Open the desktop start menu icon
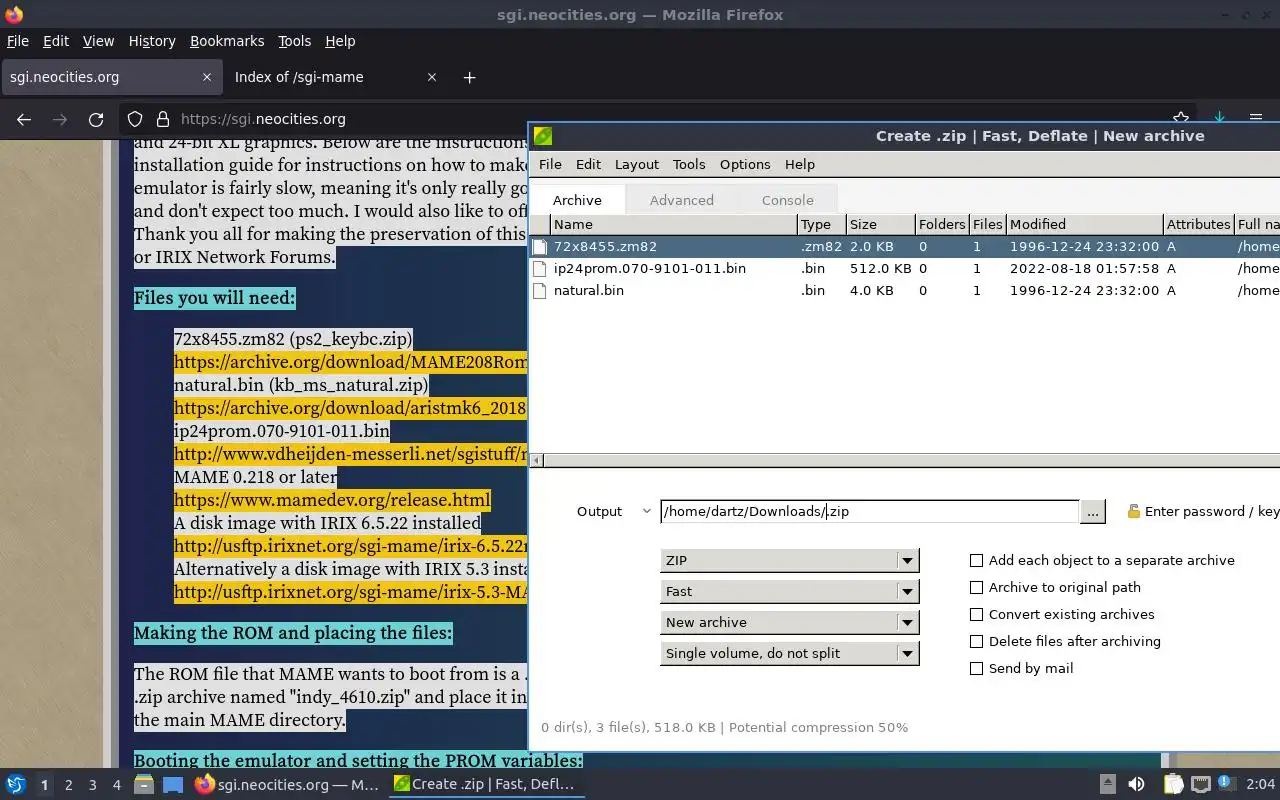Viewport: 1280px width, 800px height. pos(16,784)
